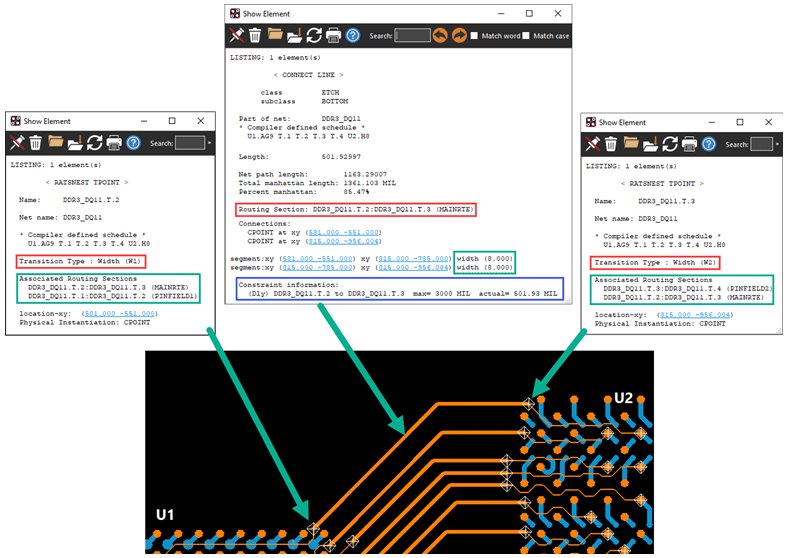Click search next arrow in middle window
Viewport: 790px width, 558px height.
click(459, 35)
